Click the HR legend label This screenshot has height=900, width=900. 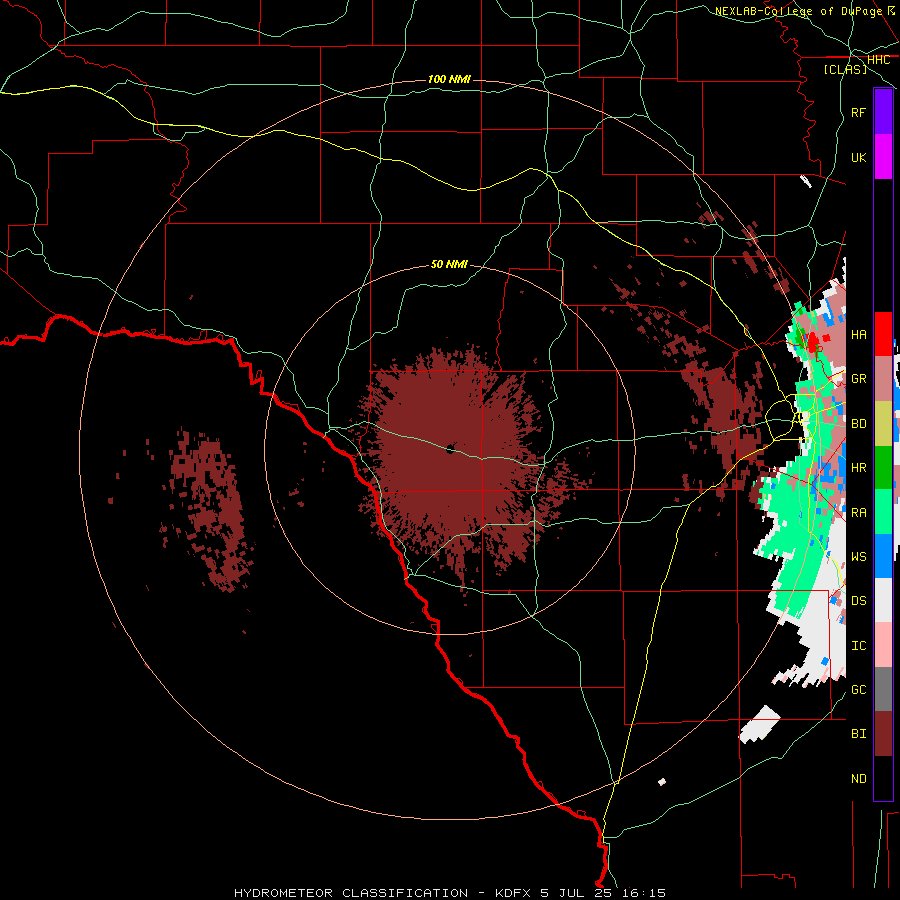[x=858, y=468]
